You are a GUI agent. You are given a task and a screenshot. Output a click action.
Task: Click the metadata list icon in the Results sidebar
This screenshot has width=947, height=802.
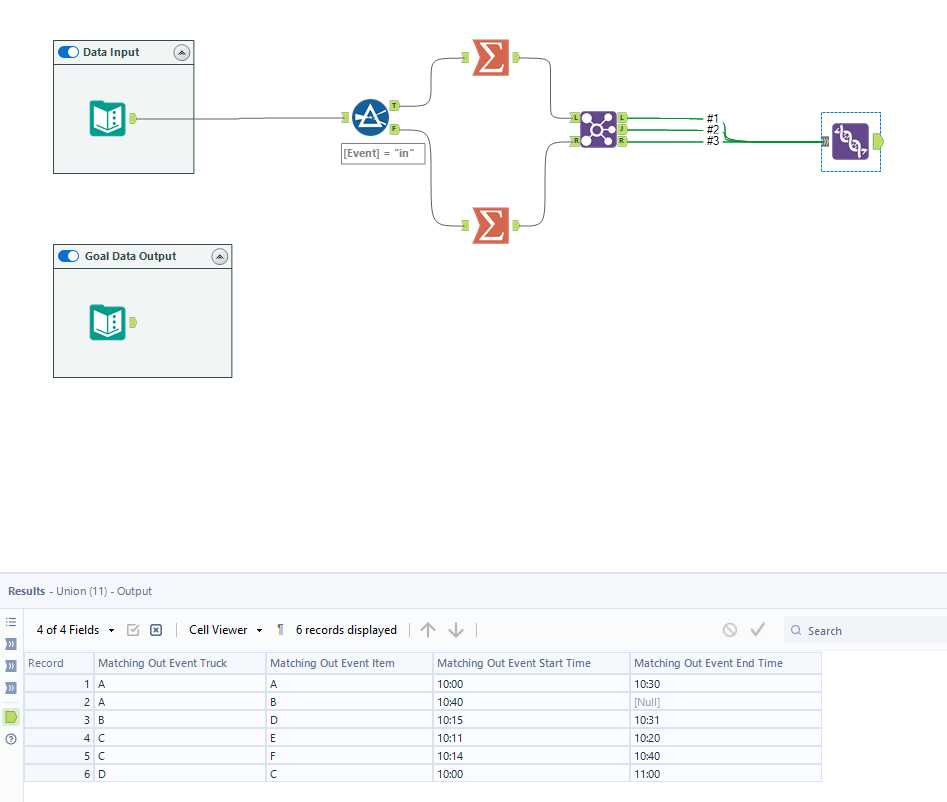point(10,621)
